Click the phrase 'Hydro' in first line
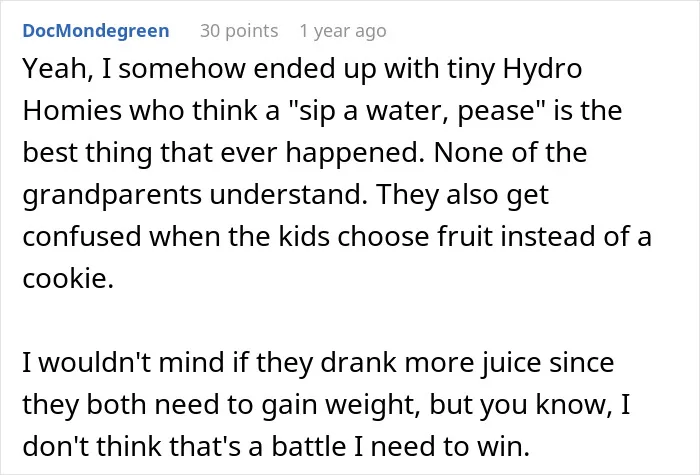 pyautogui.click(x=542, y=70)
